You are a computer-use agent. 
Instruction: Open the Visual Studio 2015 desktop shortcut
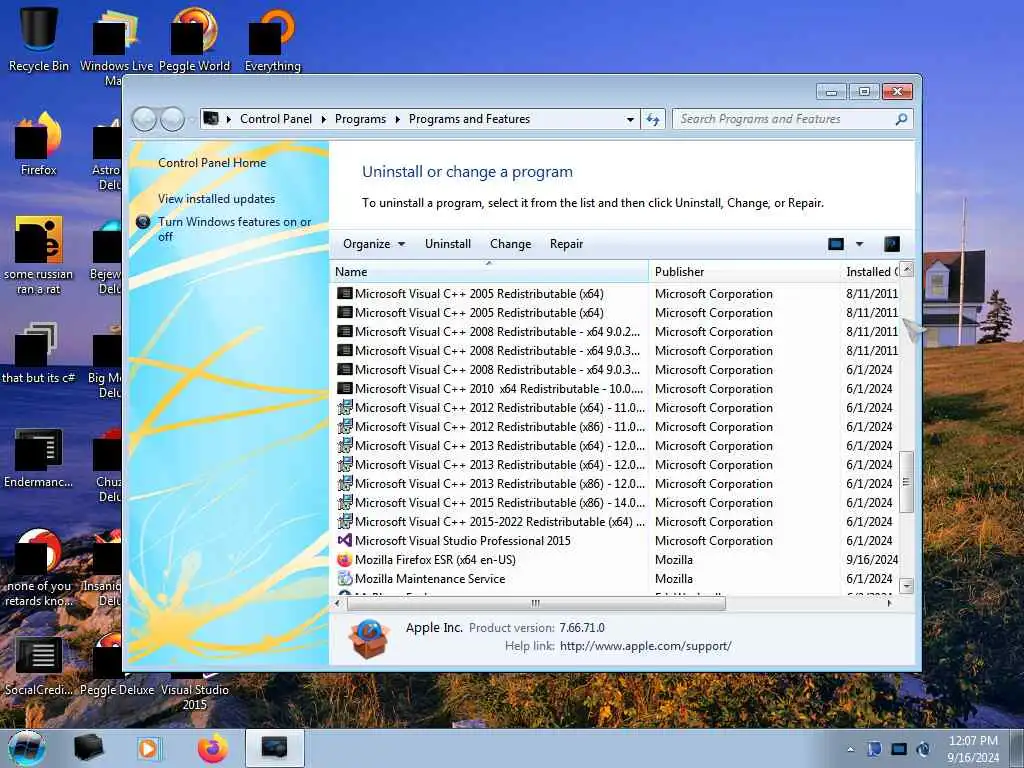click(195, 692)
